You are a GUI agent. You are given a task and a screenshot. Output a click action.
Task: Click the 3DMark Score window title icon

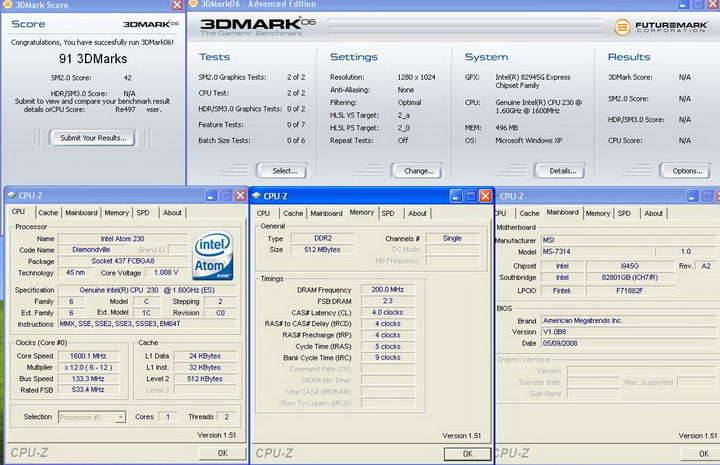pos(8,5)
